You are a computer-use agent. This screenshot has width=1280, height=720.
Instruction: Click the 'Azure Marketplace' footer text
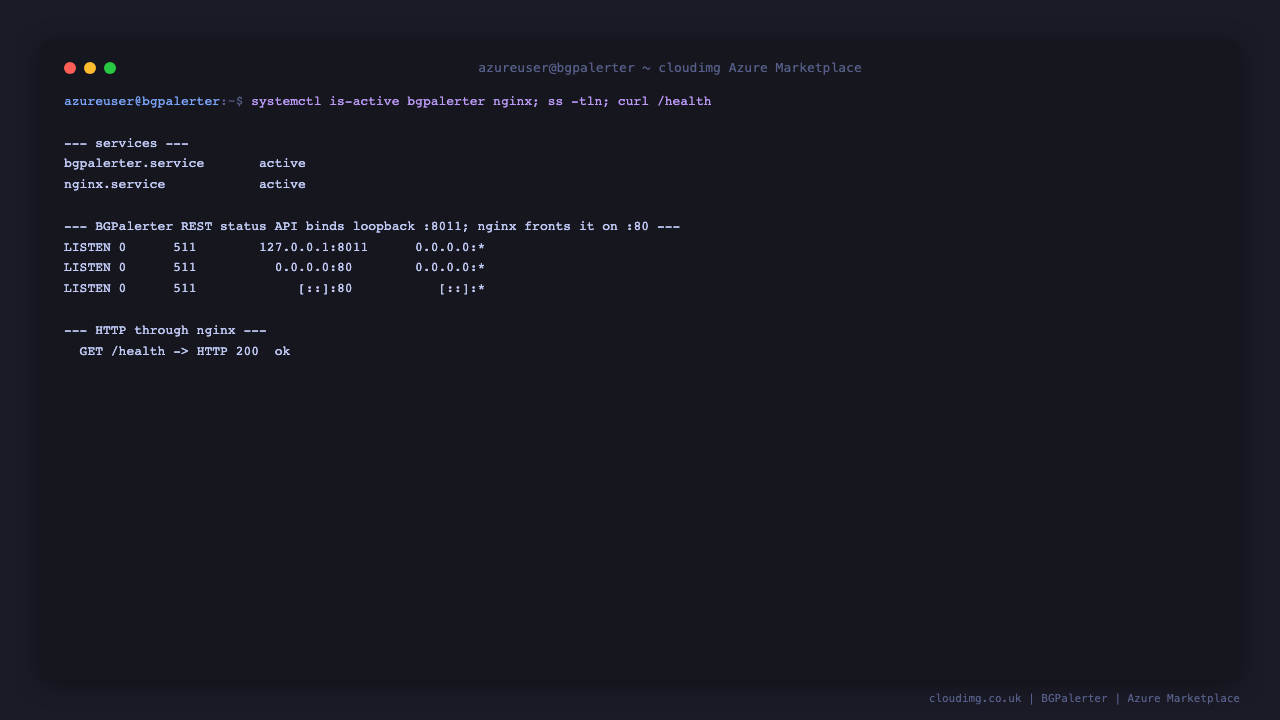(1183, 699)
